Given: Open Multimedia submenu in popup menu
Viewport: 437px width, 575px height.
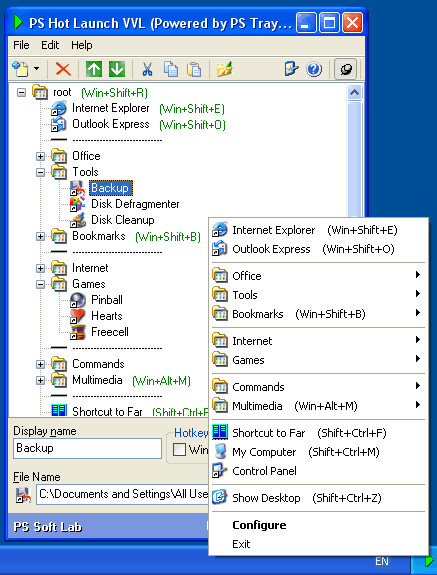Looking at the screenshot, I should pyautogui.click(x=318, y=406).
